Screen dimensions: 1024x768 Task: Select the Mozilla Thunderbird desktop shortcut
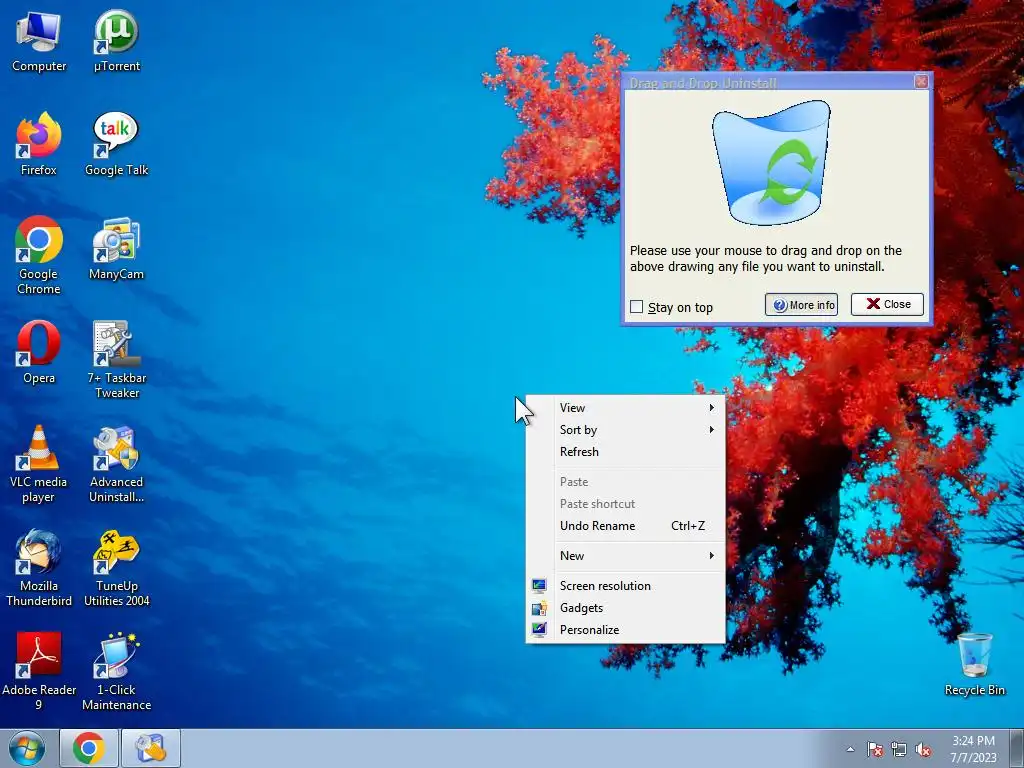click(x=39, y=568)
